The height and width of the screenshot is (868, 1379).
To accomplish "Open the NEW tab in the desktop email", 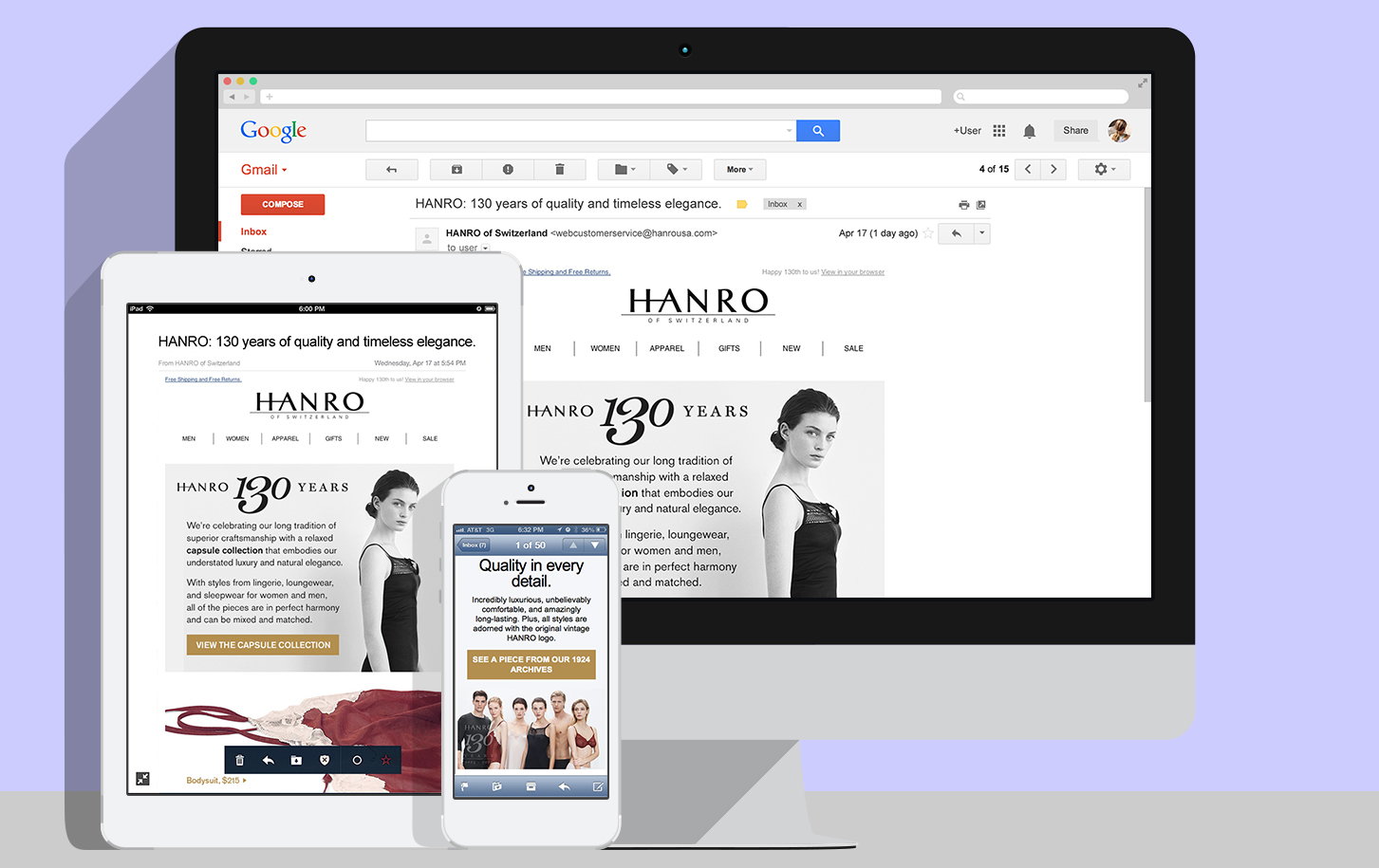I will [x=792, y=348].
